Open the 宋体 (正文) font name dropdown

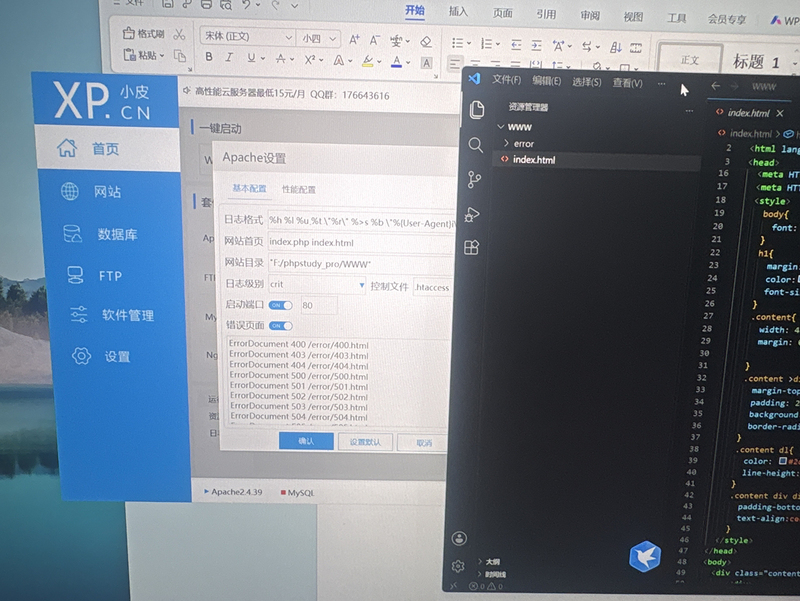(x=288, y=38)
